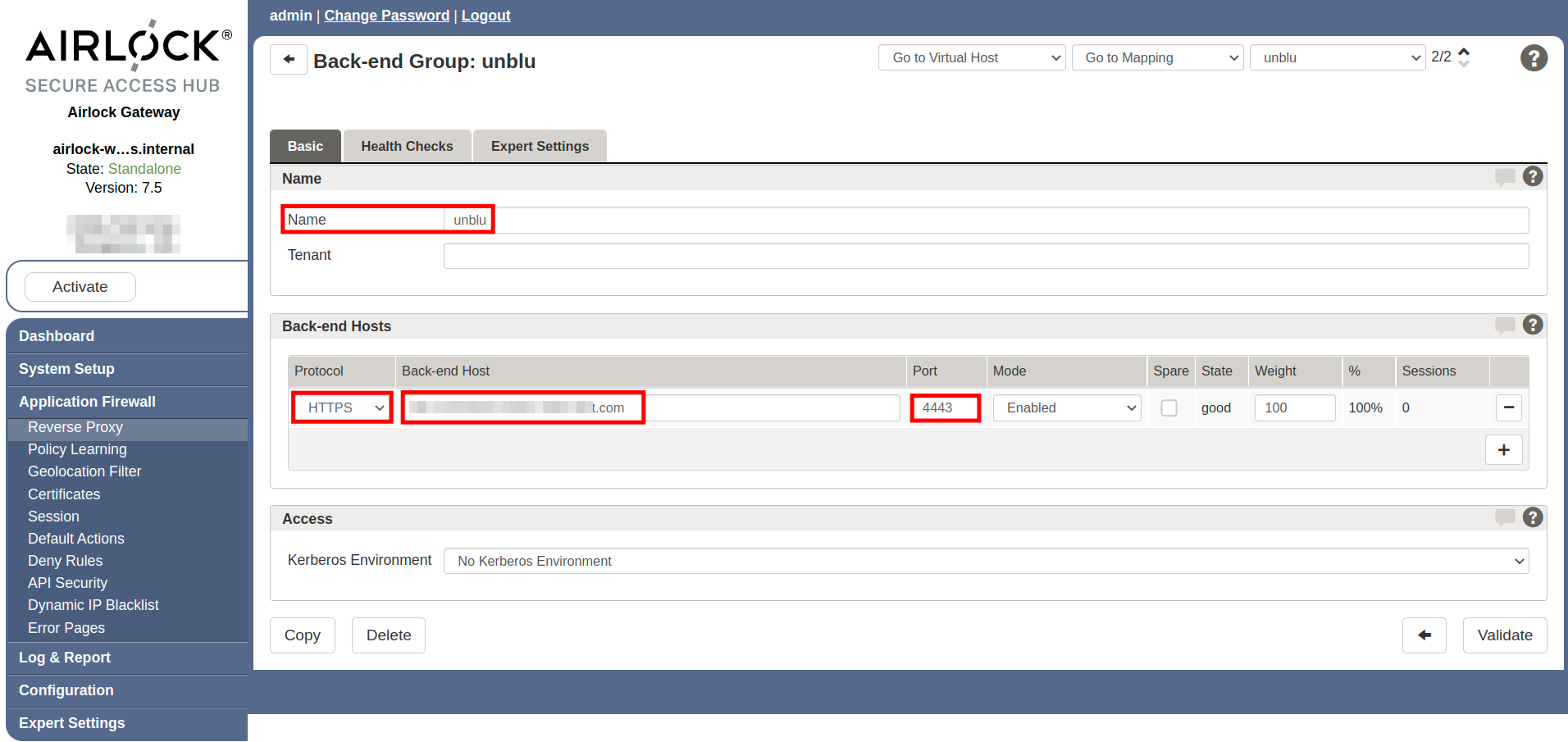This screenshot has width=1568, height=742.
Task: Click the Copy button
Action: 302,635
